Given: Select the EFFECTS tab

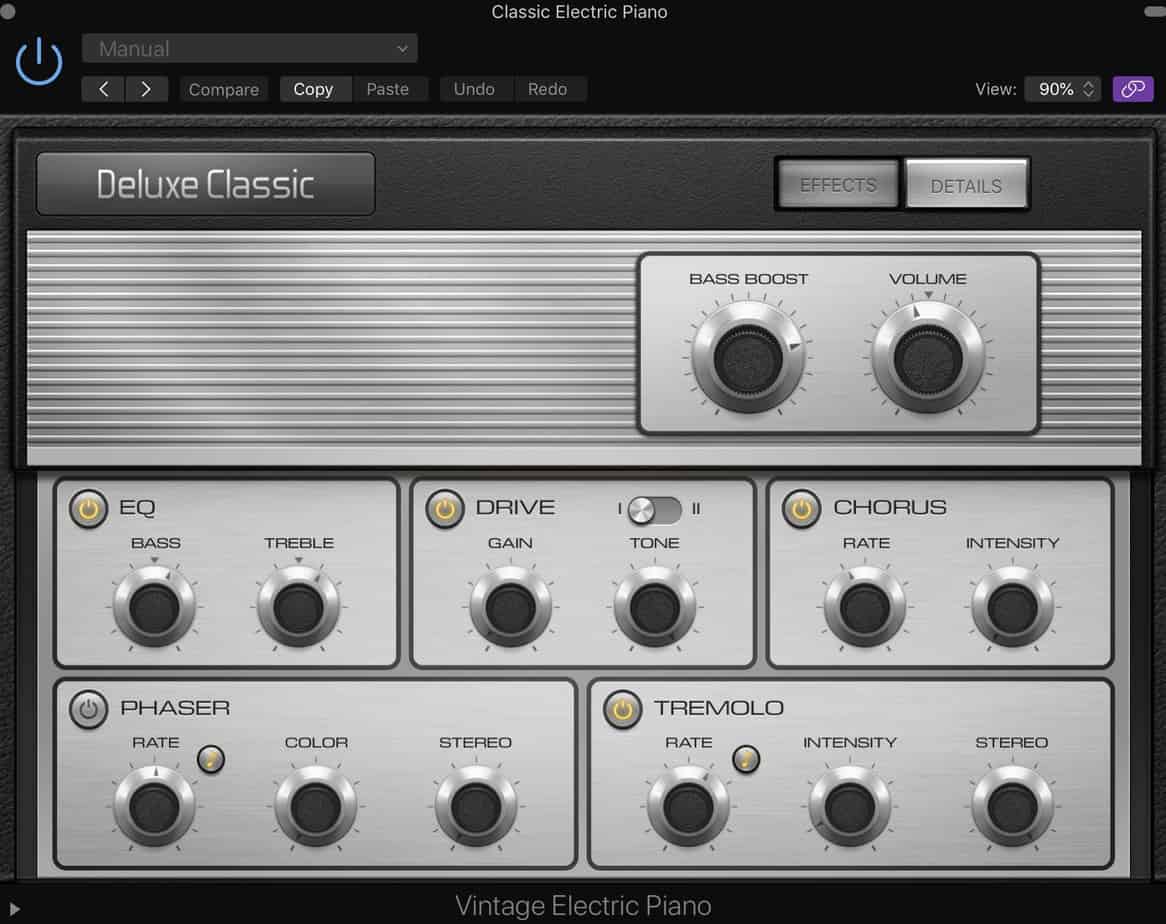Looking at the screenshot, I should click(x=837, y=185).
